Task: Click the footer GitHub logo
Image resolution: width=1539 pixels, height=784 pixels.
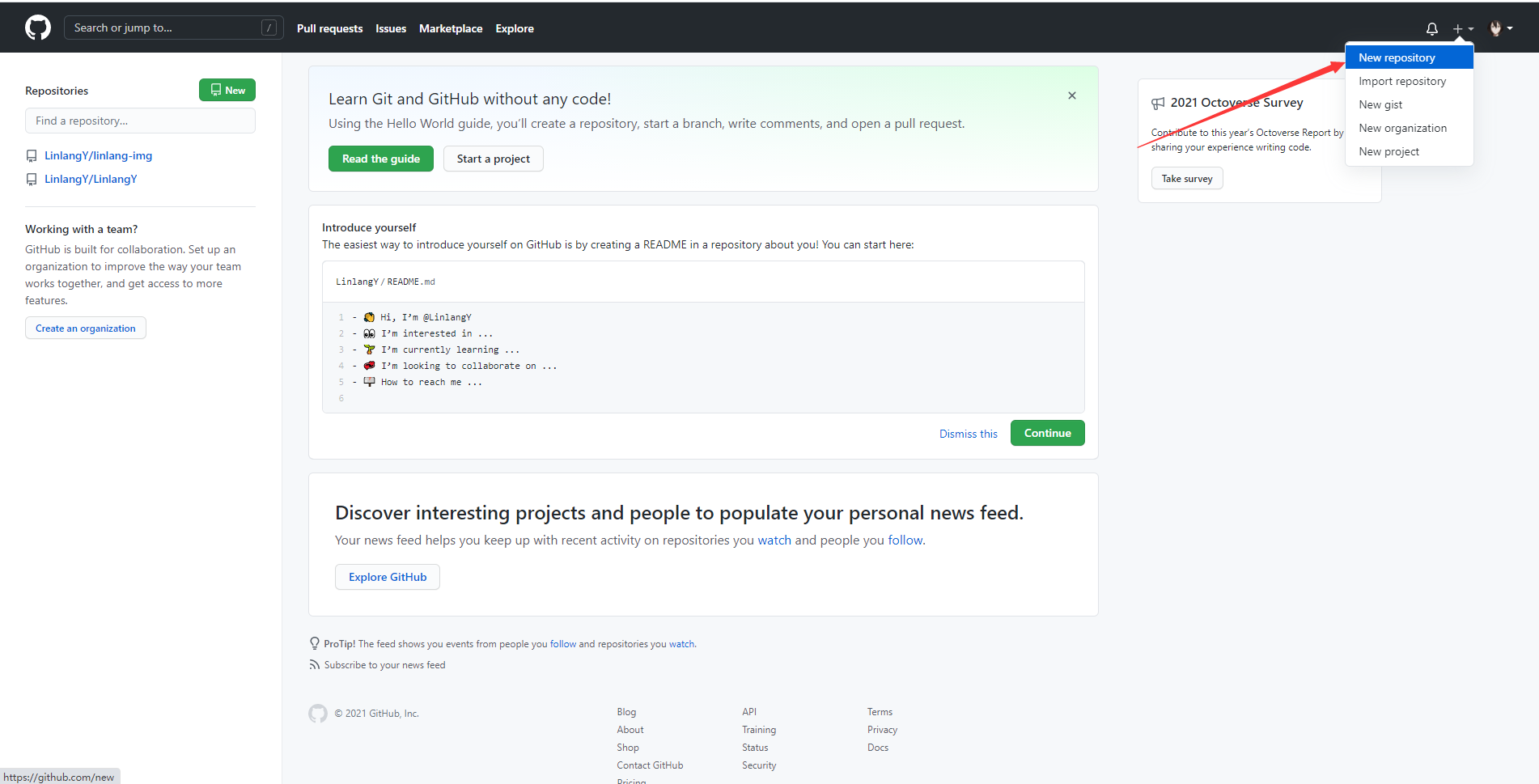Action: point(318,713)
